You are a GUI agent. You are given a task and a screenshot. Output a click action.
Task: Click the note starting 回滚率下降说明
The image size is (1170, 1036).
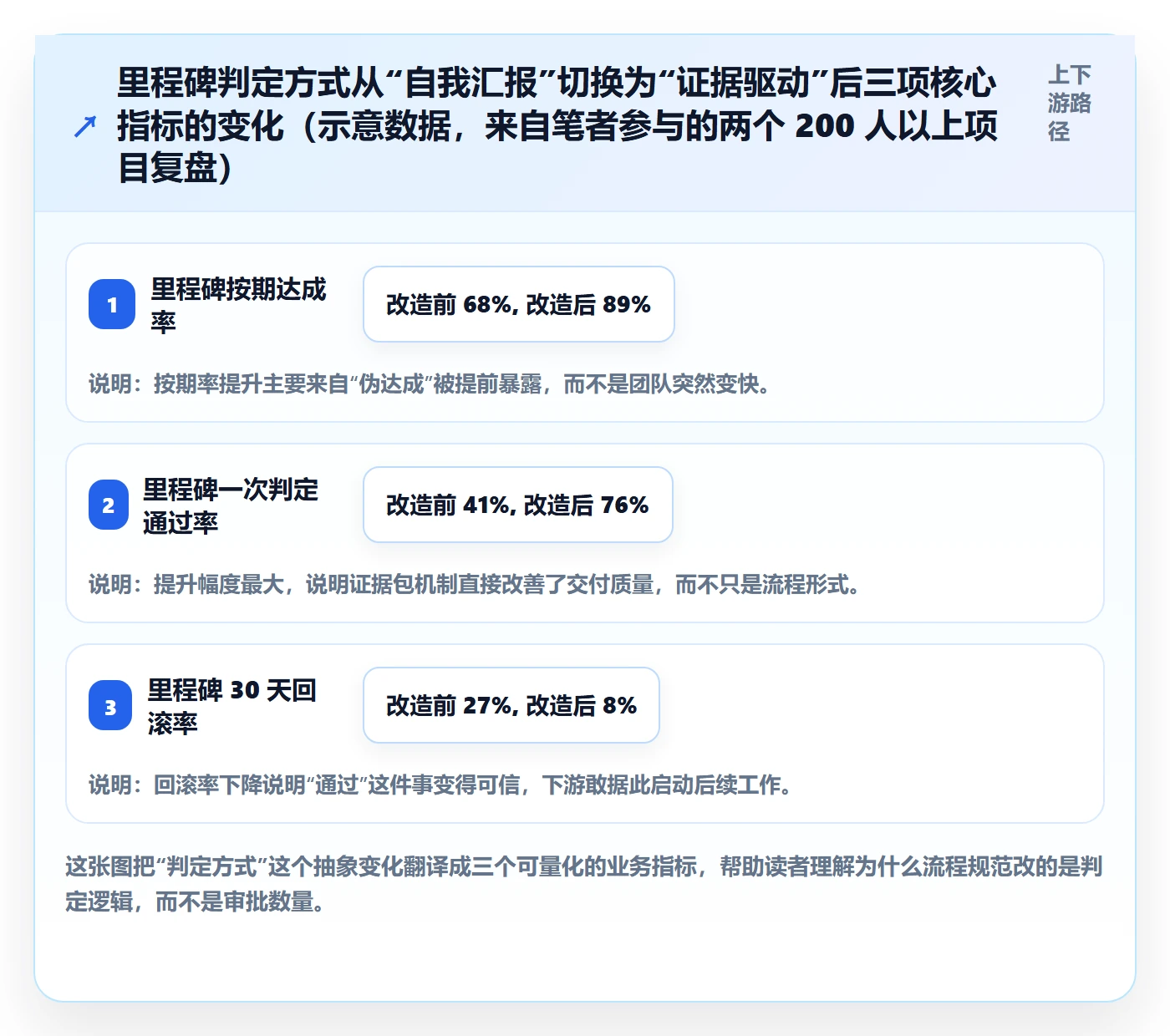click(440, 785)
